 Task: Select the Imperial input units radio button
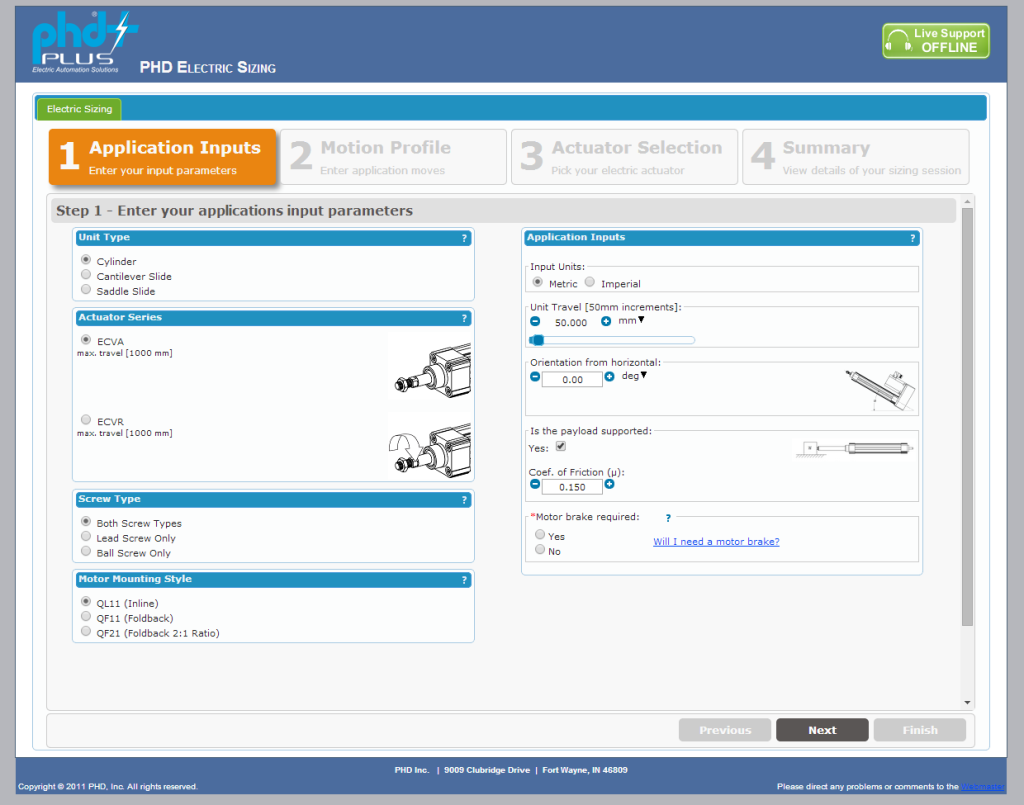click(588, 281)
